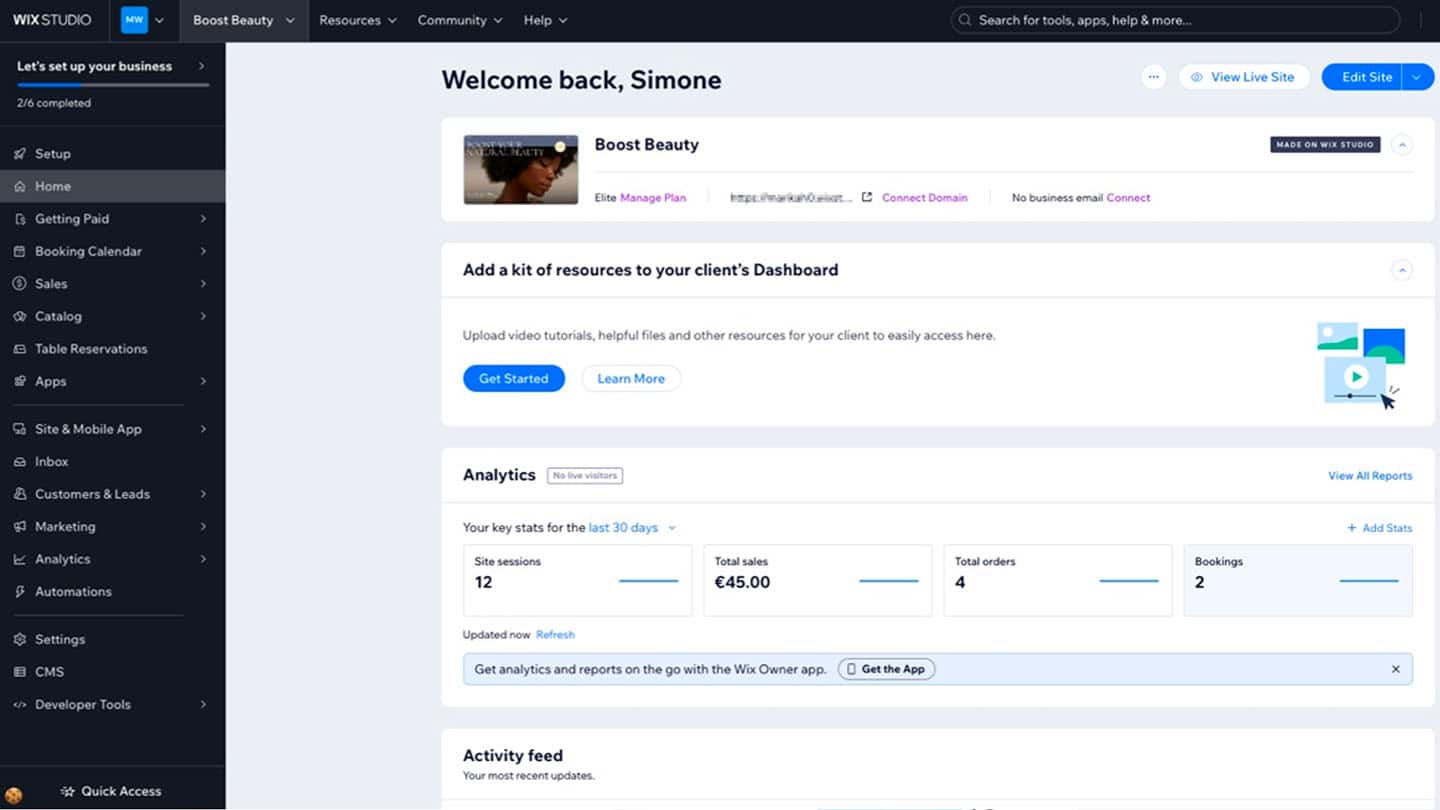Click the cookie icon at bottom left
Viewport: 1440px width, 810px height.
(x=14, y=795)
